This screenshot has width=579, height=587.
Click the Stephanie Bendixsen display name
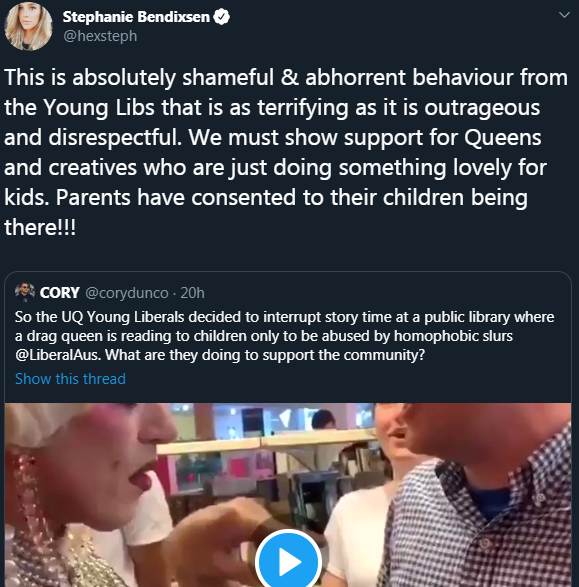pyautogui.click(x=136, y=17)
